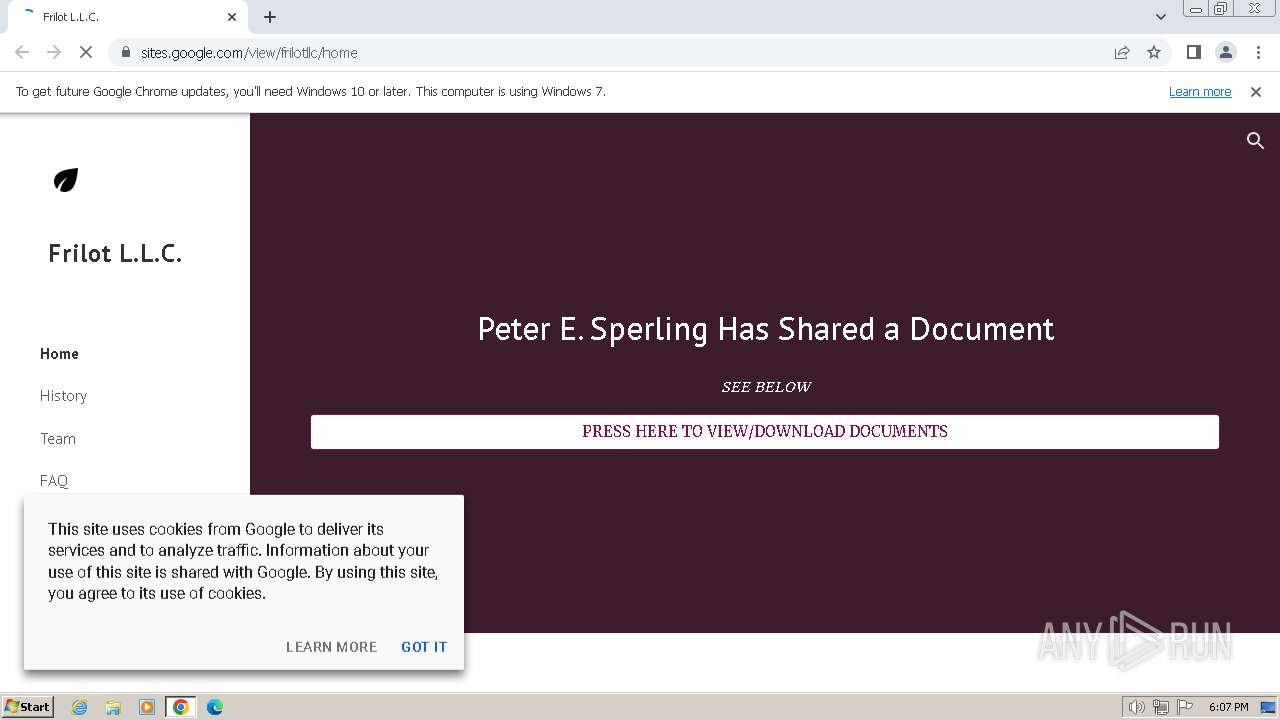The image size is (1280, 720).
Task: Accept cookies with GOT IT
Action: (x=424, y=647)
